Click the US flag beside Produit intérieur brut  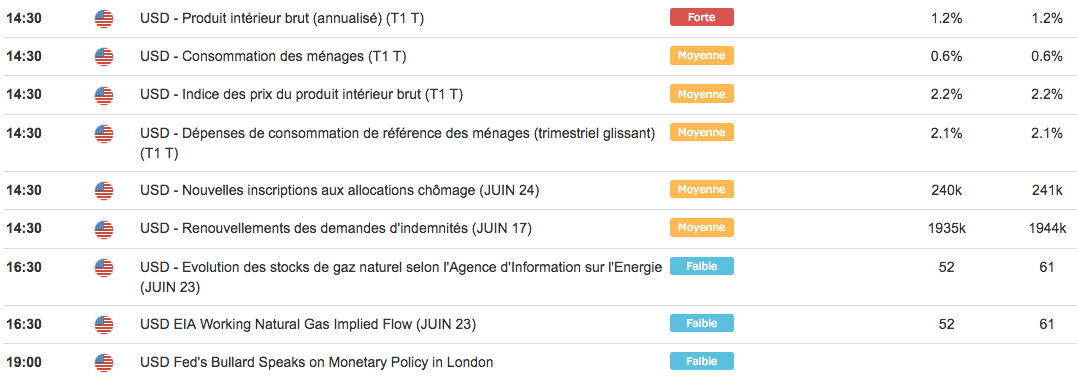point(104,19)
